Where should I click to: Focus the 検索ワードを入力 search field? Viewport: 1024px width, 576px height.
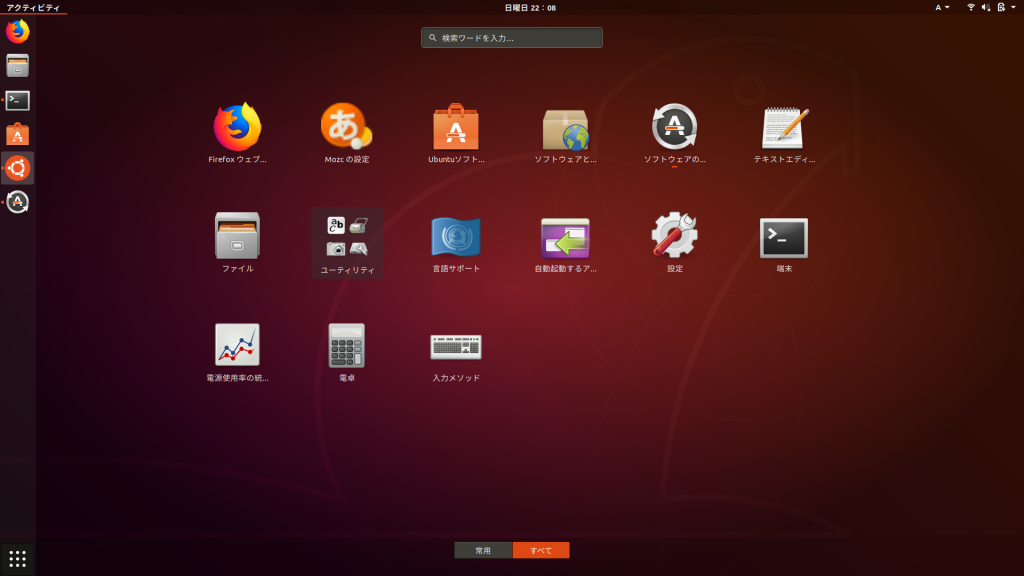(512, 37)
